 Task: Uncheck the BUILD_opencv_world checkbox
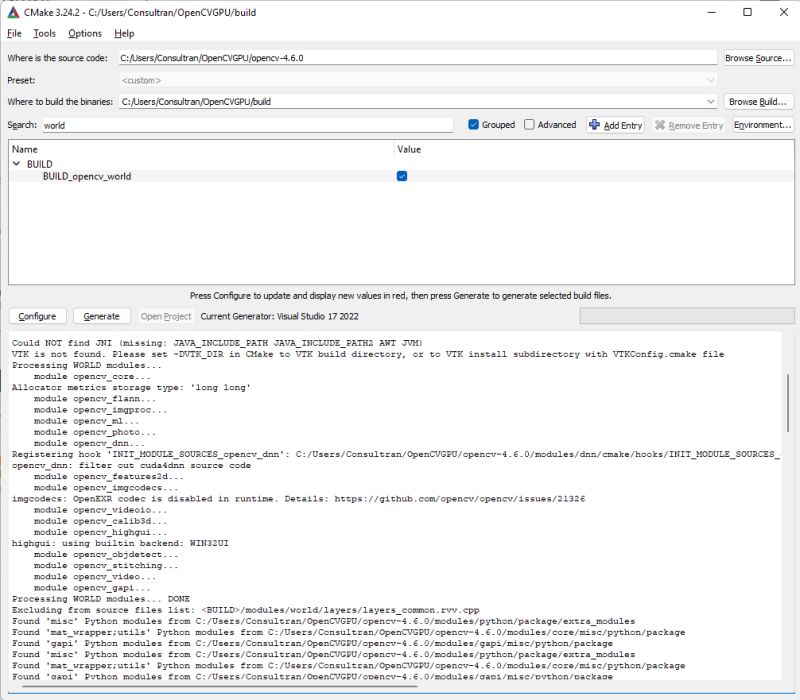[402, 175]
